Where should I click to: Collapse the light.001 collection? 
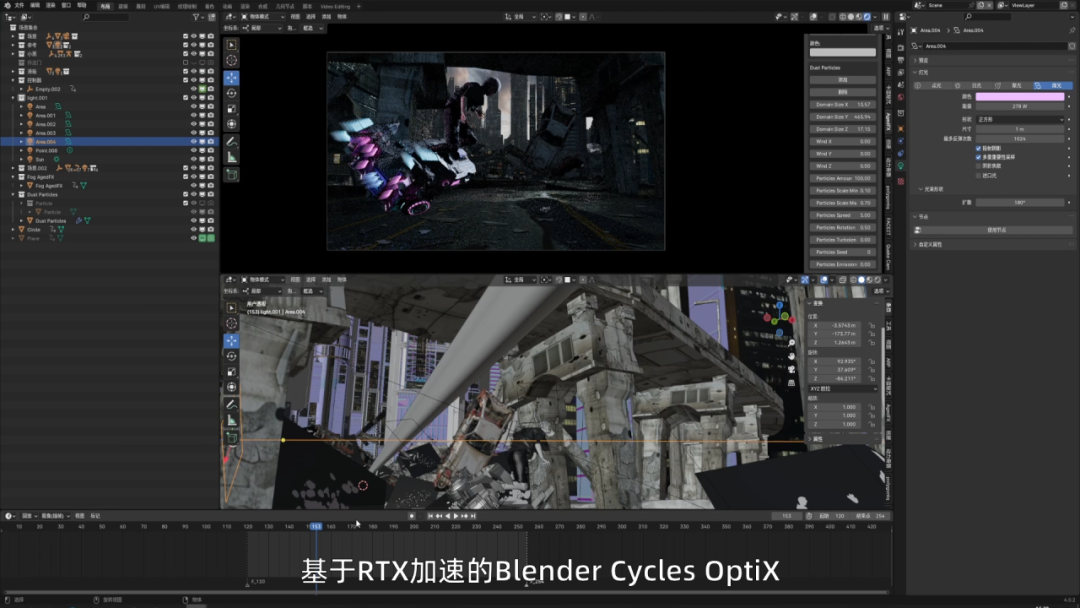(x=13, y=98)
